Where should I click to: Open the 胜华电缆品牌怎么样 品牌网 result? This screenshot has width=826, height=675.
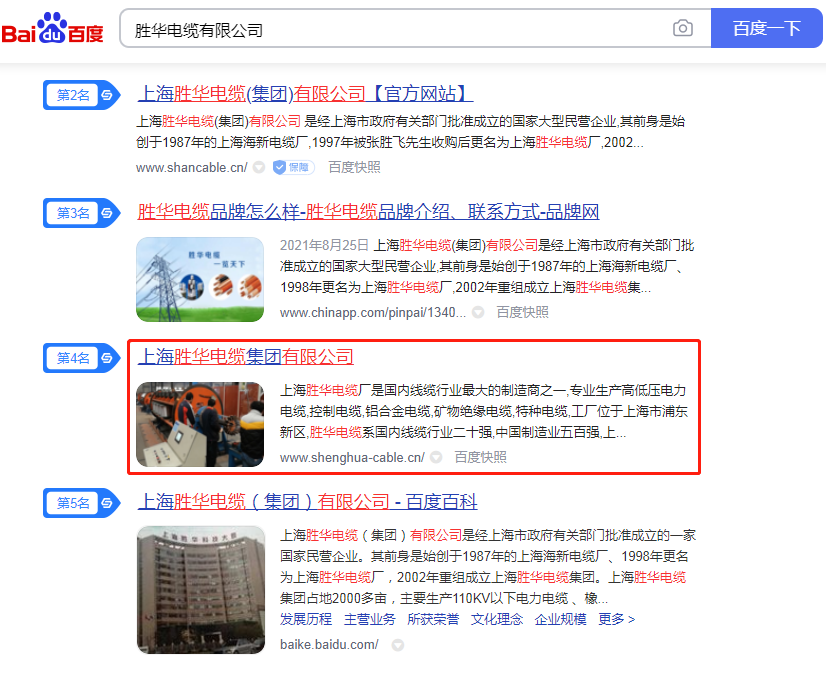tap(368, 212)
